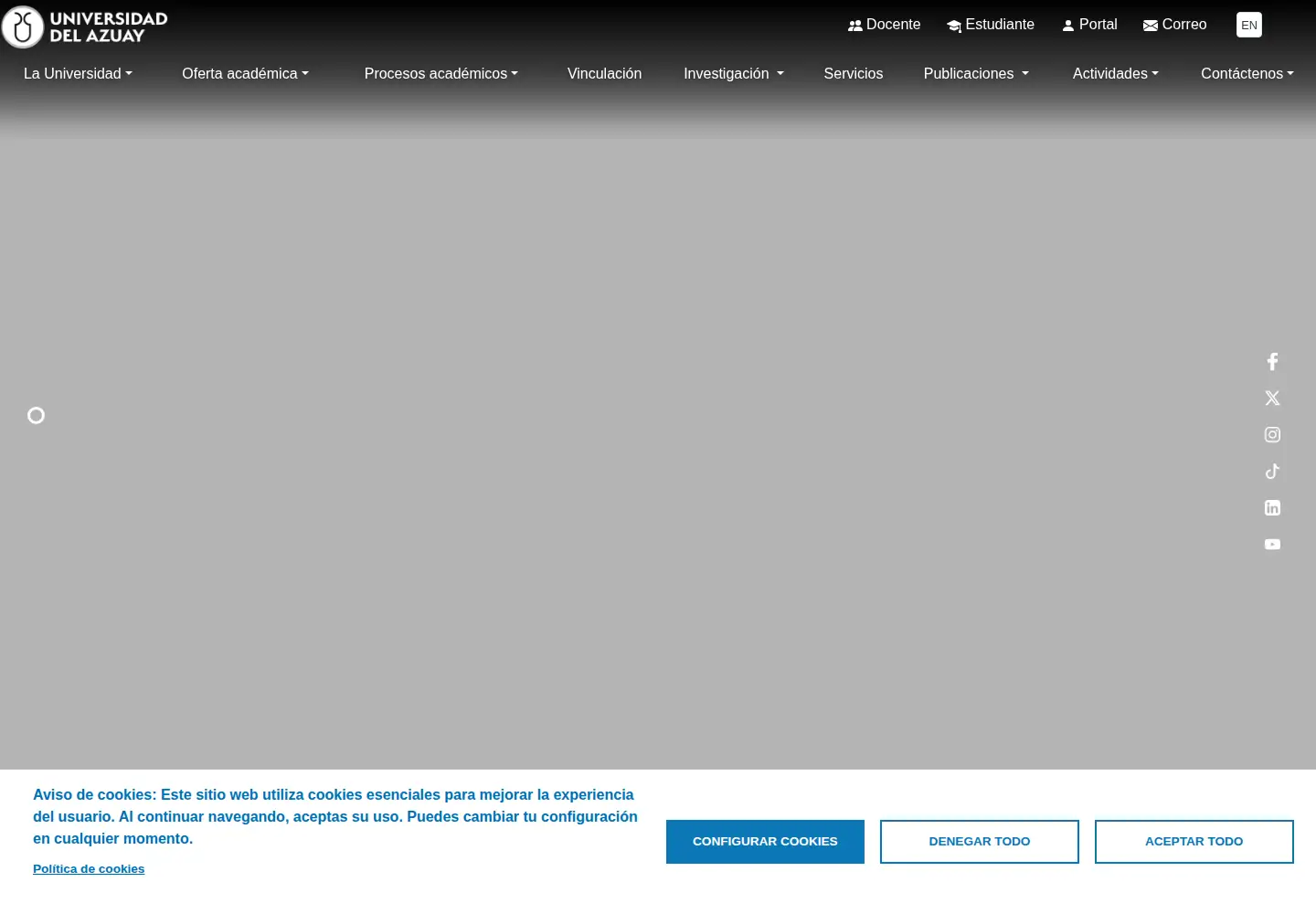Screen dimensions: 1316x914
Task: Click the circular slider indicator on the left
Action: (36, 416)
